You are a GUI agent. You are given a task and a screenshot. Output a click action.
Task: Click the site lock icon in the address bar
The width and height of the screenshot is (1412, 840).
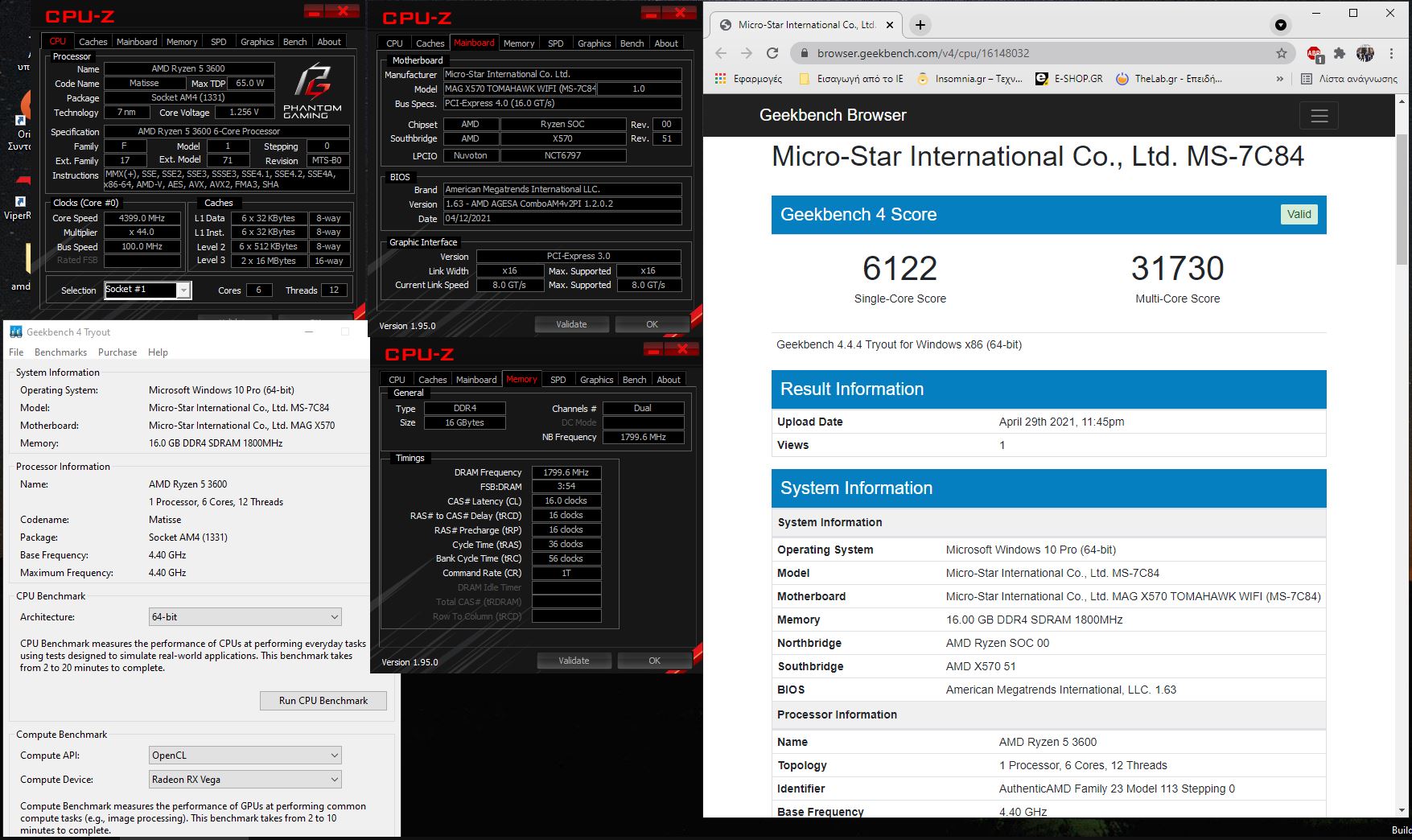point(803,53)
